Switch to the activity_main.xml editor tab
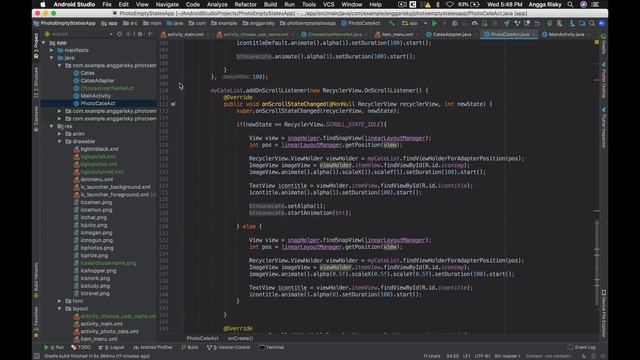The image size is (640, 360). [185, 35]
